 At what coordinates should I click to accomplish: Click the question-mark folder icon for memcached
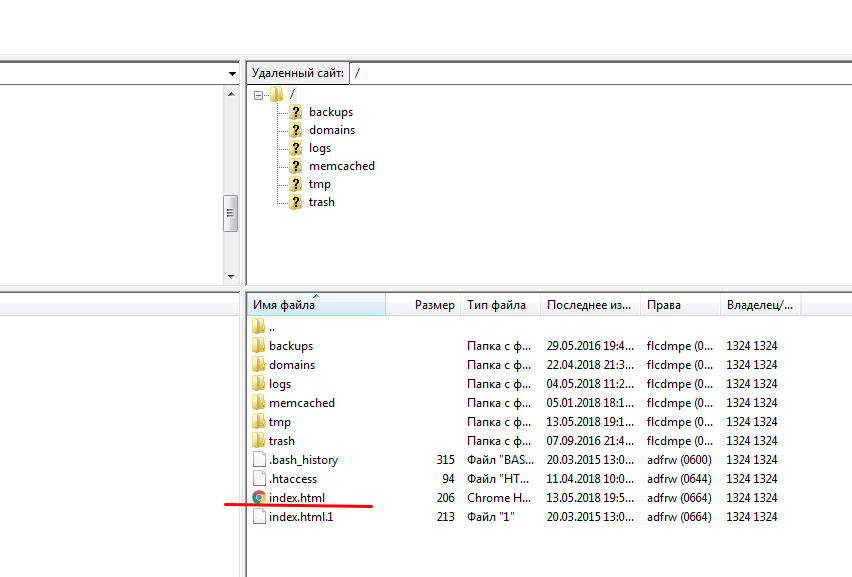(295, 166)
